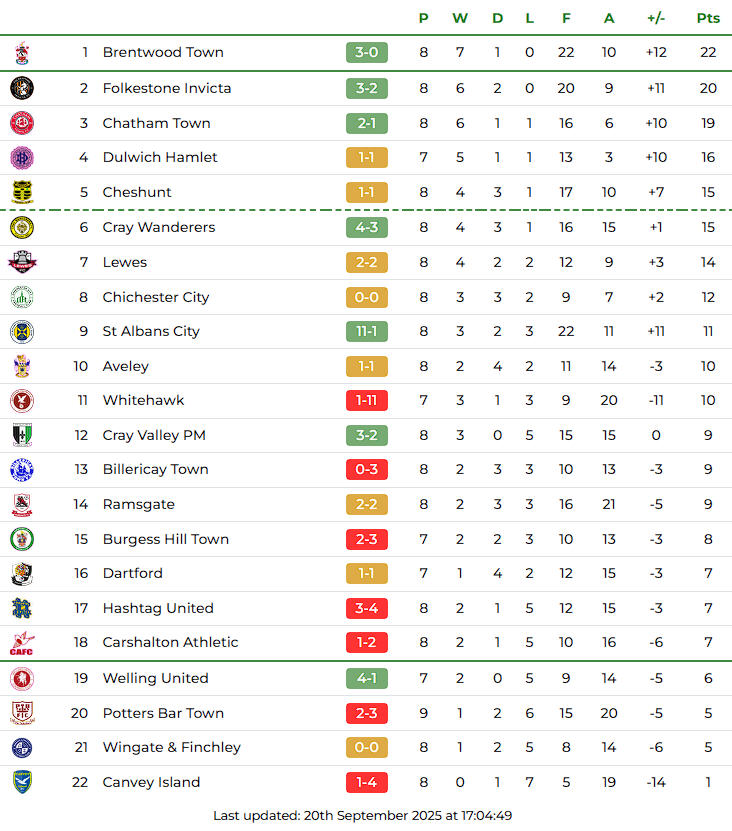The width and height of the screenshot is (732, 831).
Task: Click the Chatham Town crest icon
Action: point(22,123)
